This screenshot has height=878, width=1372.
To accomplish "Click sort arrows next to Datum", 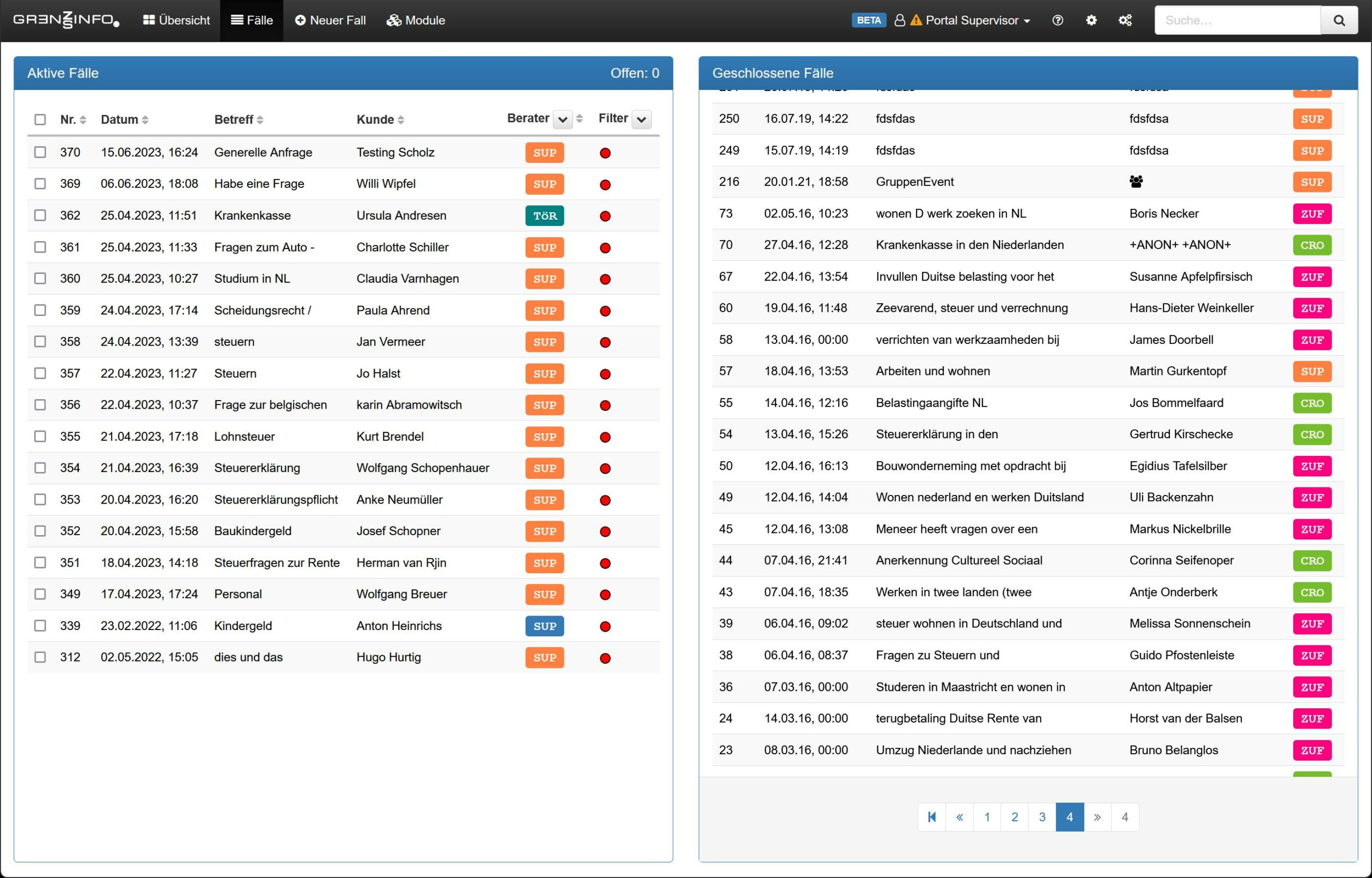I will (145, 120).
